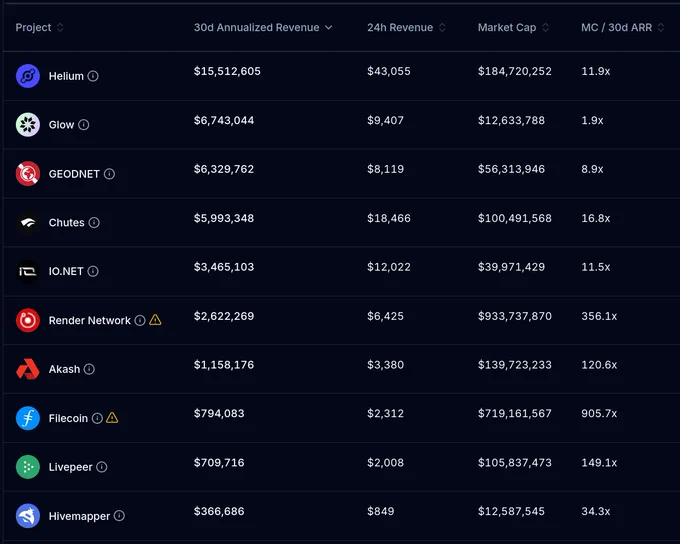Viewport: 680px width, 544px height.
Task: Sort by the 24h Revenue column
Action: click(406, 27)
